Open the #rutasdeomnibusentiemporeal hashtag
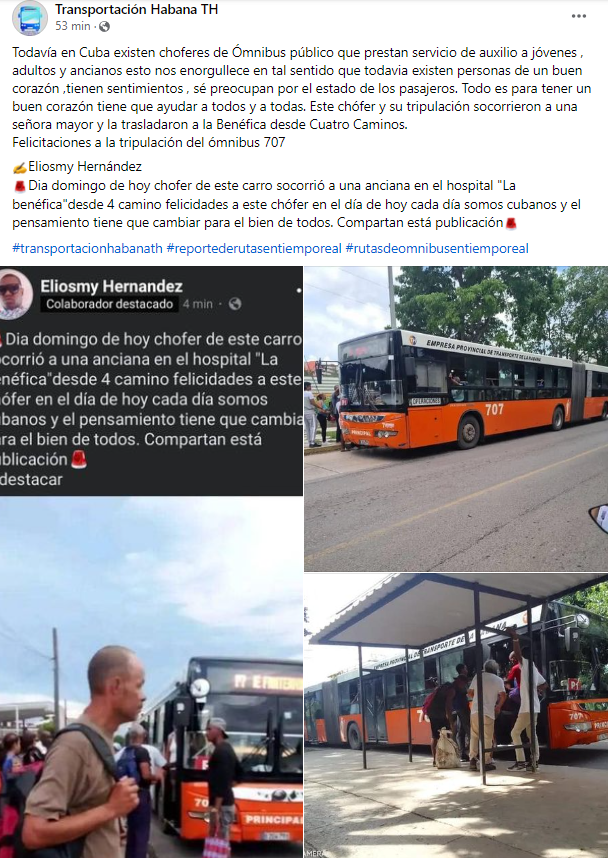 437,248
